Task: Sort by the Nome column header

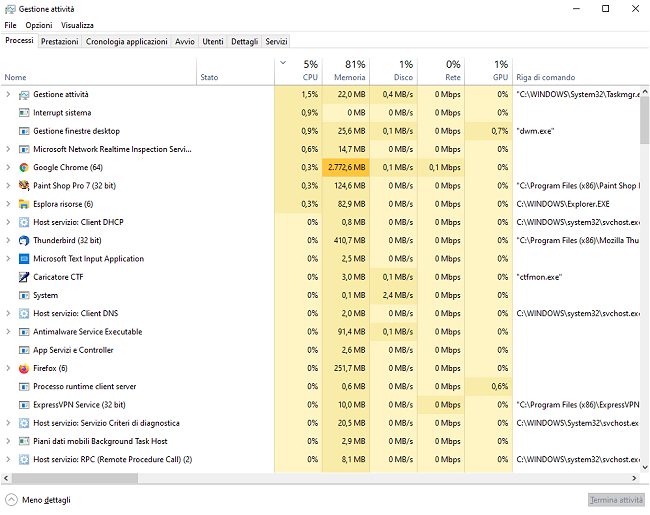Action: point(99,71)
